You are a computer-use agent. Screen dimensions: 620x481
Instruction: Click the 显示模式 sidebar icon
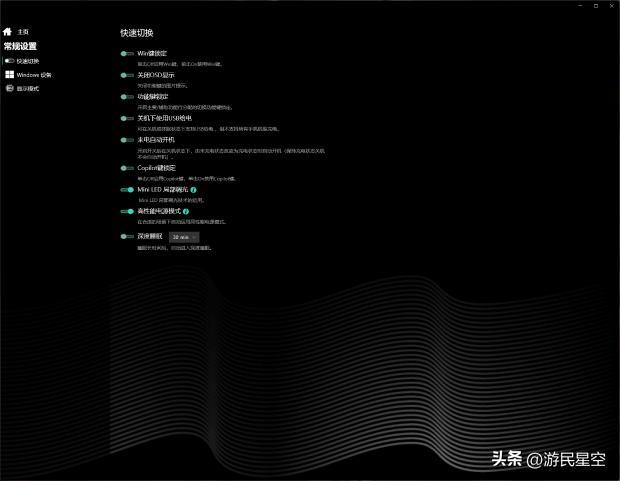click(x=9, y=89)
